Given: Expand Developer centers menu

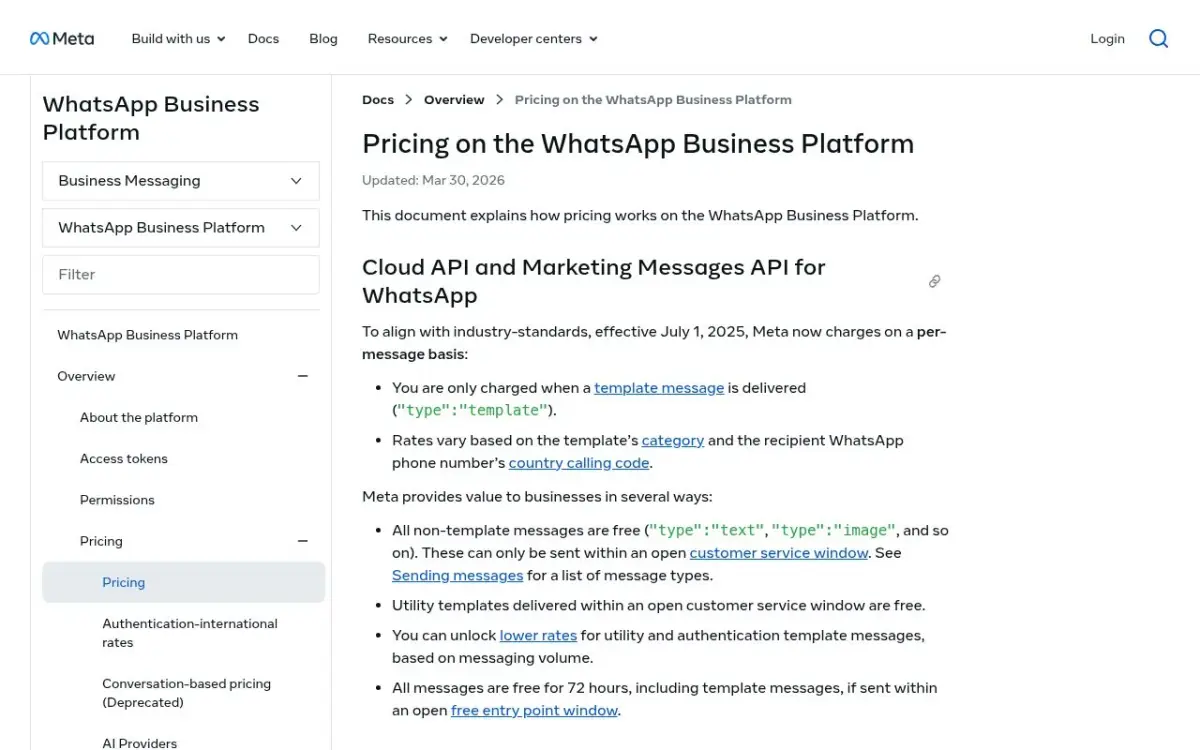Looking at the screenshot, I should tap(533, 39).
